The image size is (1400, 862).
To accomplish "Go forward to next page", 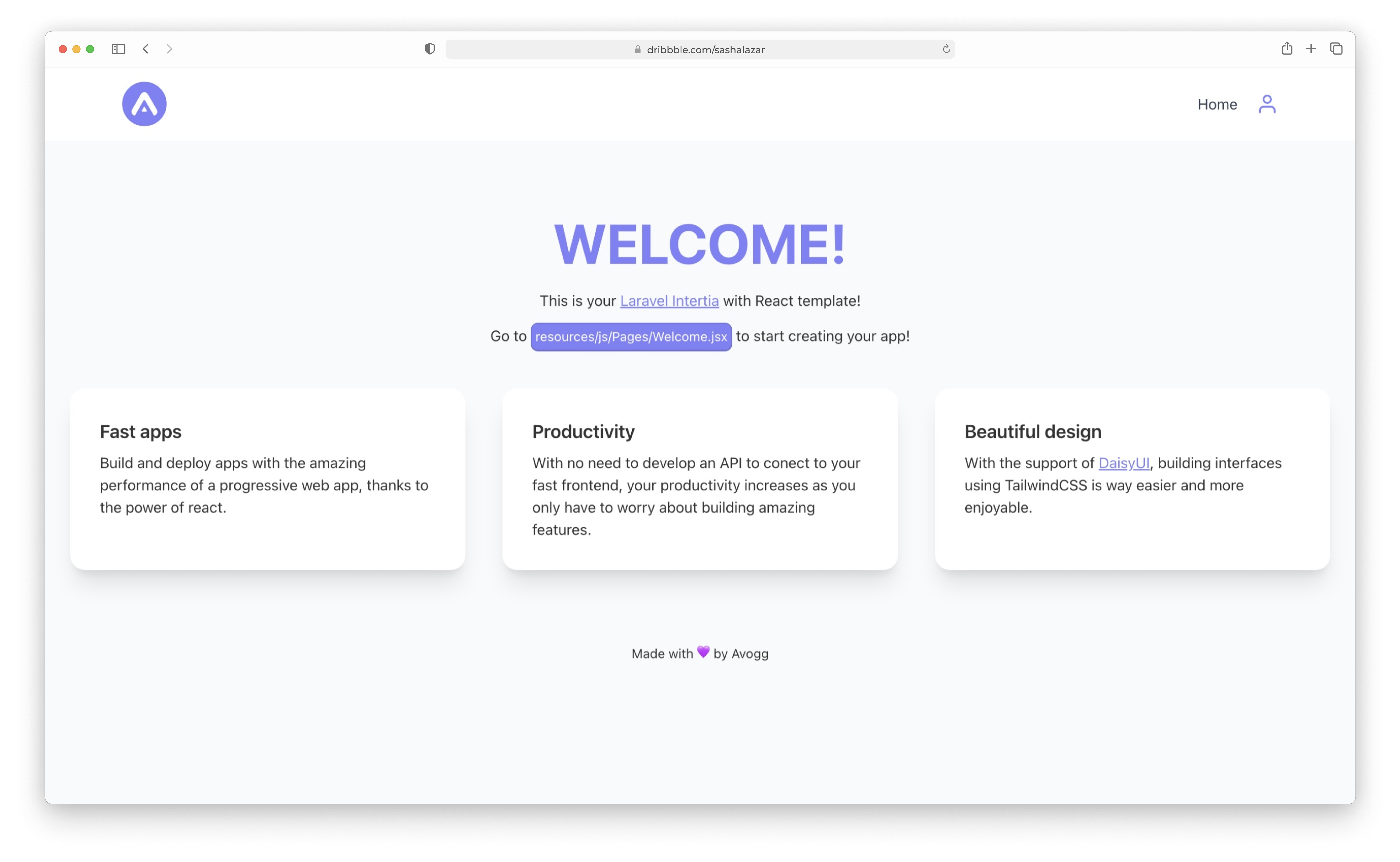I will (x=169, y=49).
